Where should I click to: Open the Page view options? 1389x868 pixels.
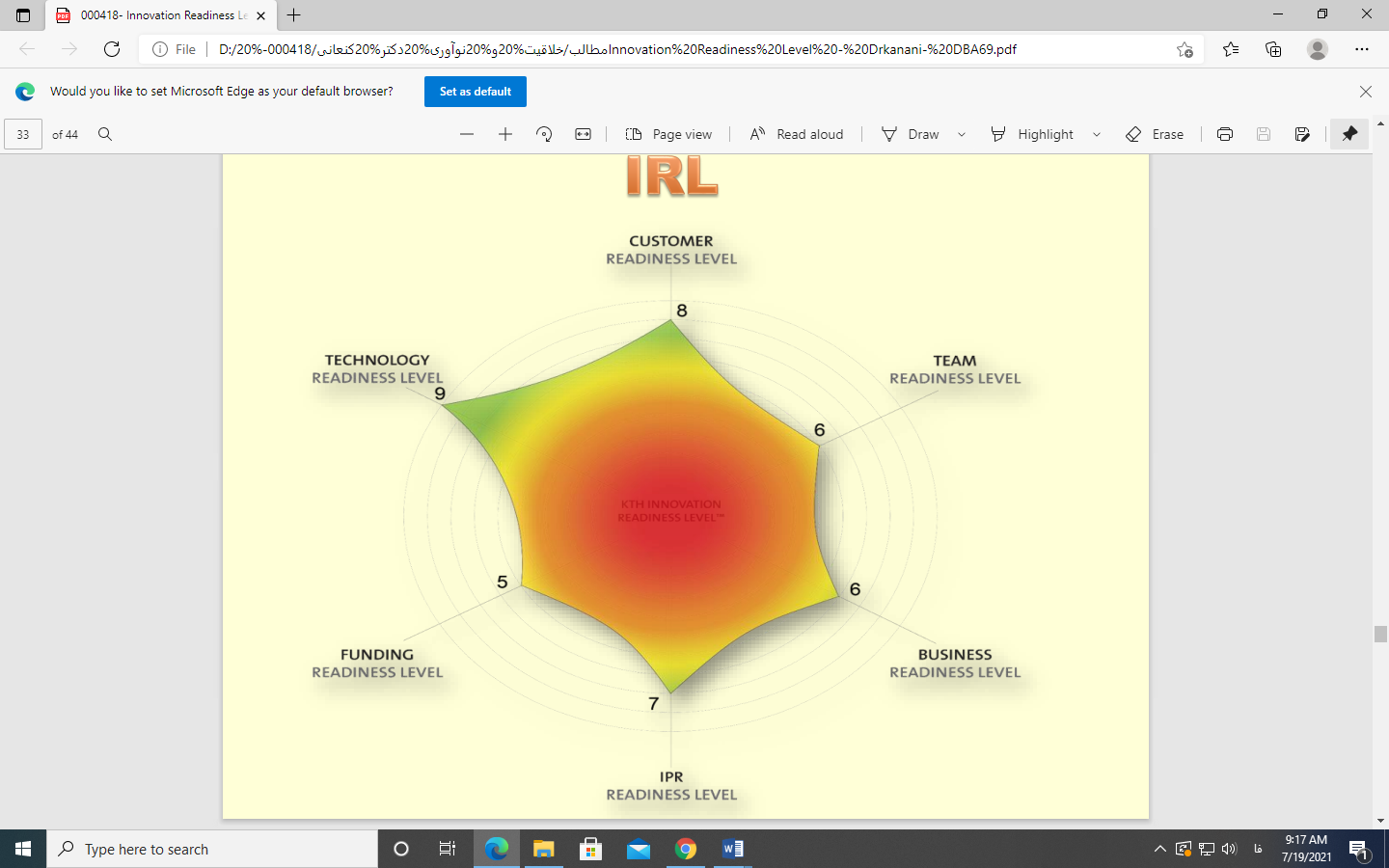(x=668, y=134)
